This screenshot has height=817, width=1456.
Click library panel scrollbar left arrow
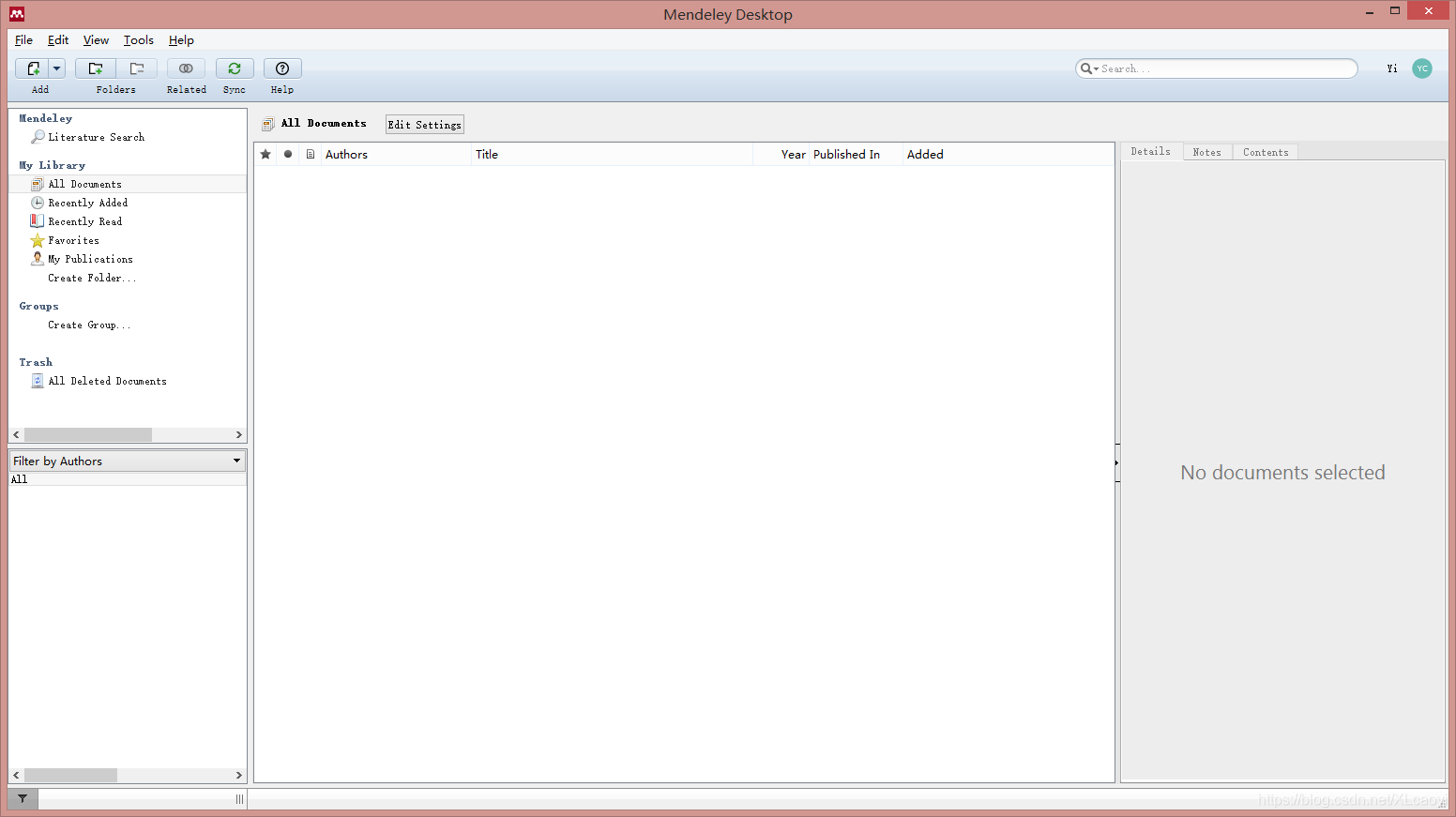coord(16,435)
